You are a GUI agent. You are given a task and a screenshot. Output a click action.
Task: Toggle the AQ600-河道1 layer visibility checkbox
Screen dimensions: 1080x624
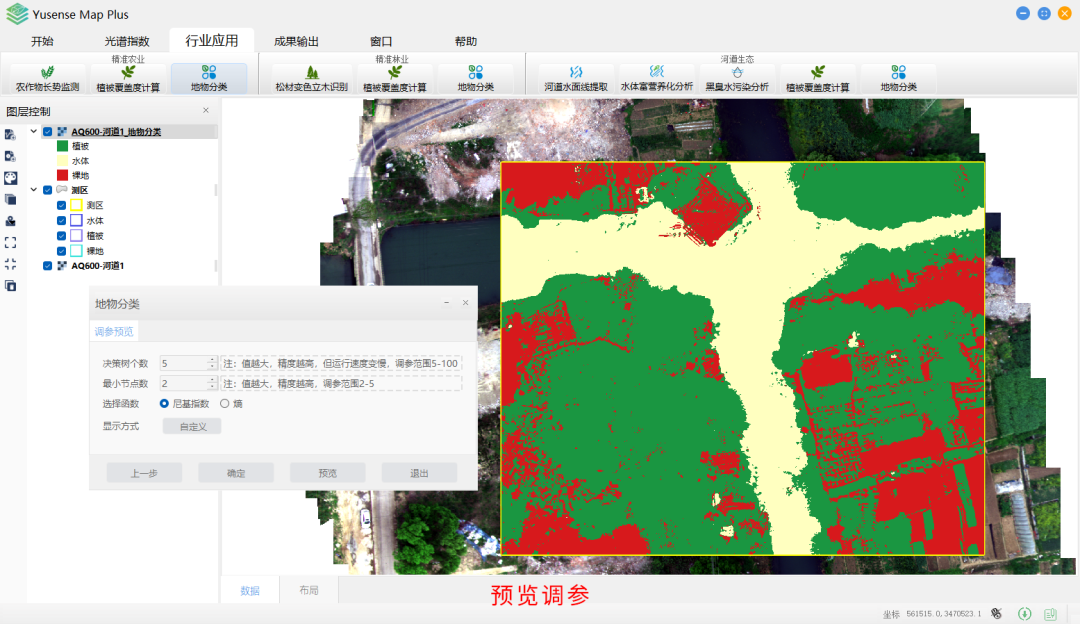coord(48,266)
